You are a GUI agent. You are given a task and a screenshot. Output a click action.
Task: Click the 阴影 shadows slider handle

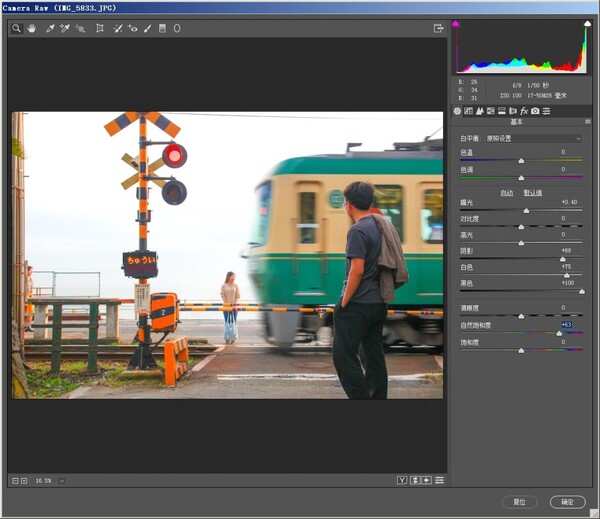tap(562, 260)
